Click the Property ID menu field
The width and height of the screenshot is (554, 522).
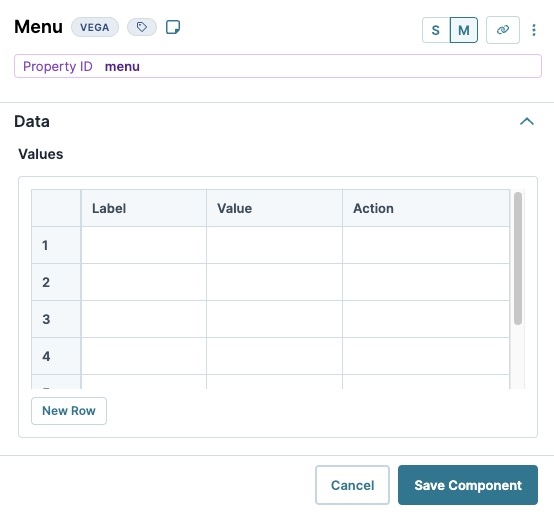tap(278, 66)
